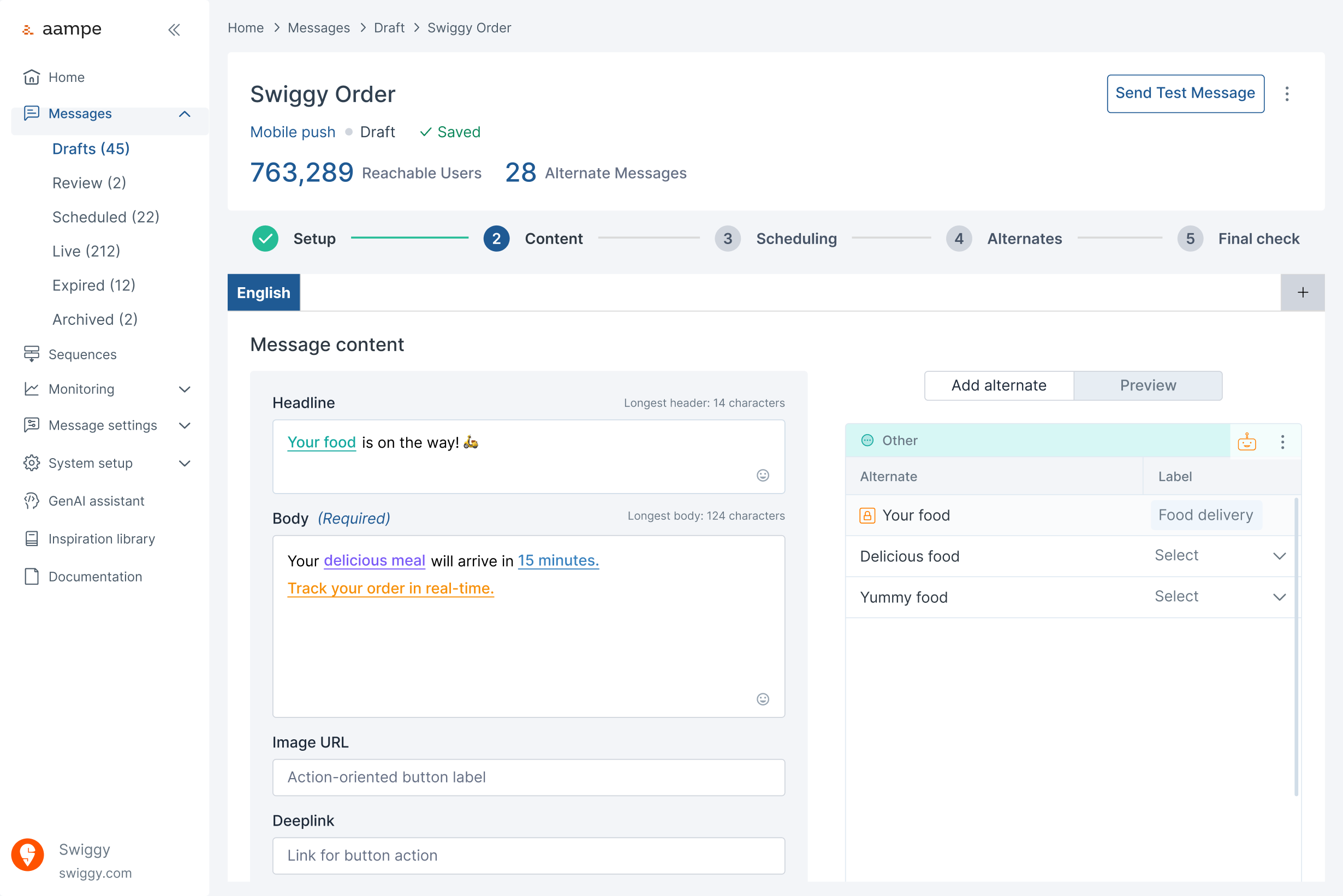Image resolution: width=1343 pixels, height=896 pixels.
Task: Open message options kebab menu beside Send Test Message
Action: 1287,94
